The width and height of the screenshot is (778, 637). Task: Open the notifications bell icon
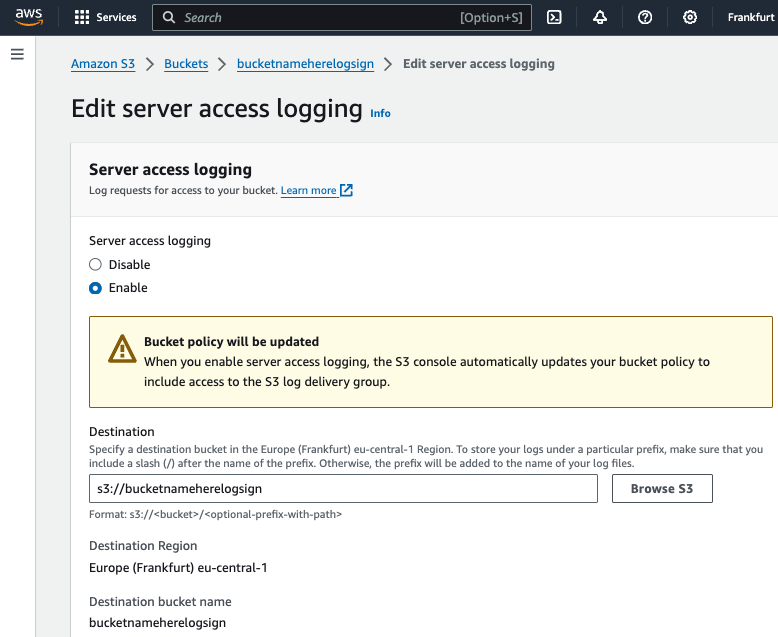point(600,17)
